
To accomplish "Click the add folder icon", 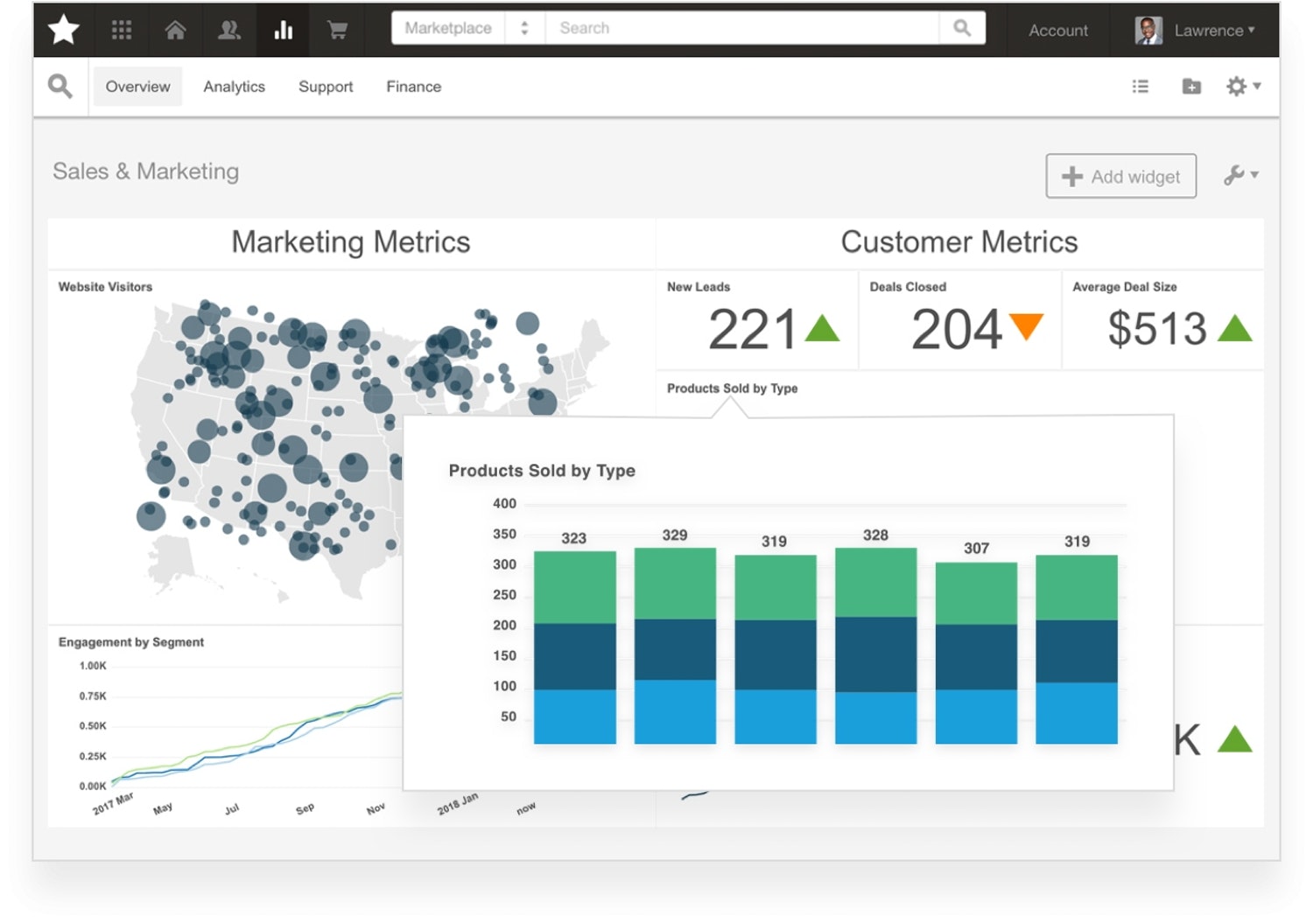I will pos(1191,87).
